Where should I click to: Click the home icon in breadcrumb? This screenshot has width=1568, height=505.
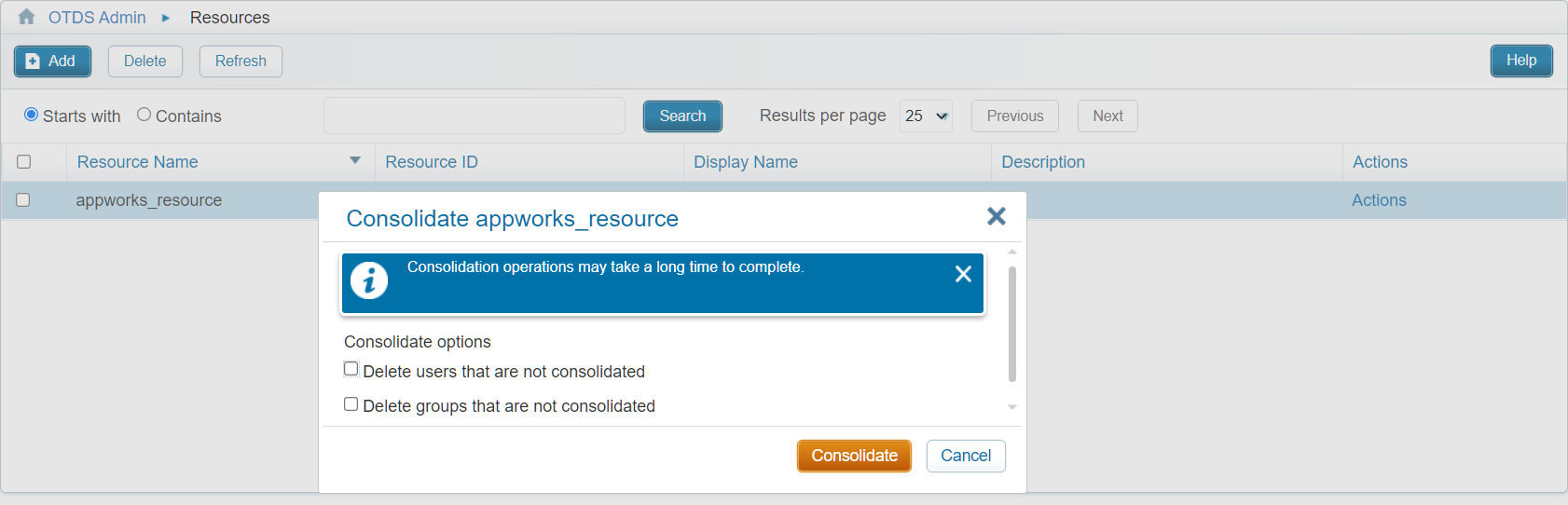26,17
